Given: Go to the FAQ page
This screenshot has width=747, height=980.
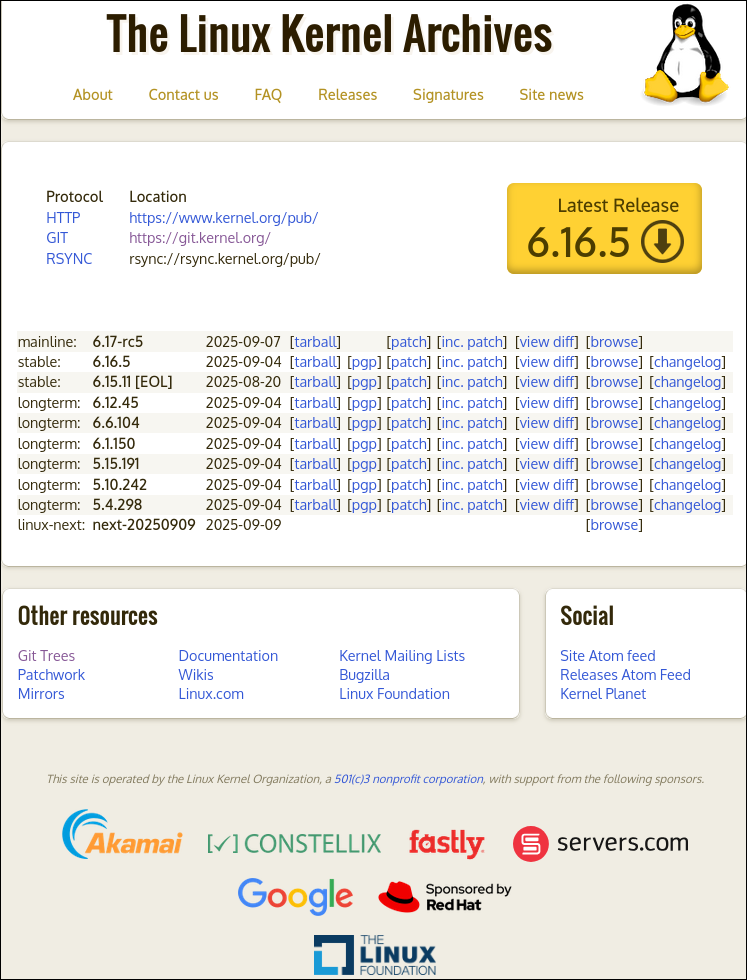Looking at the screenshot, I should (268, 94).
